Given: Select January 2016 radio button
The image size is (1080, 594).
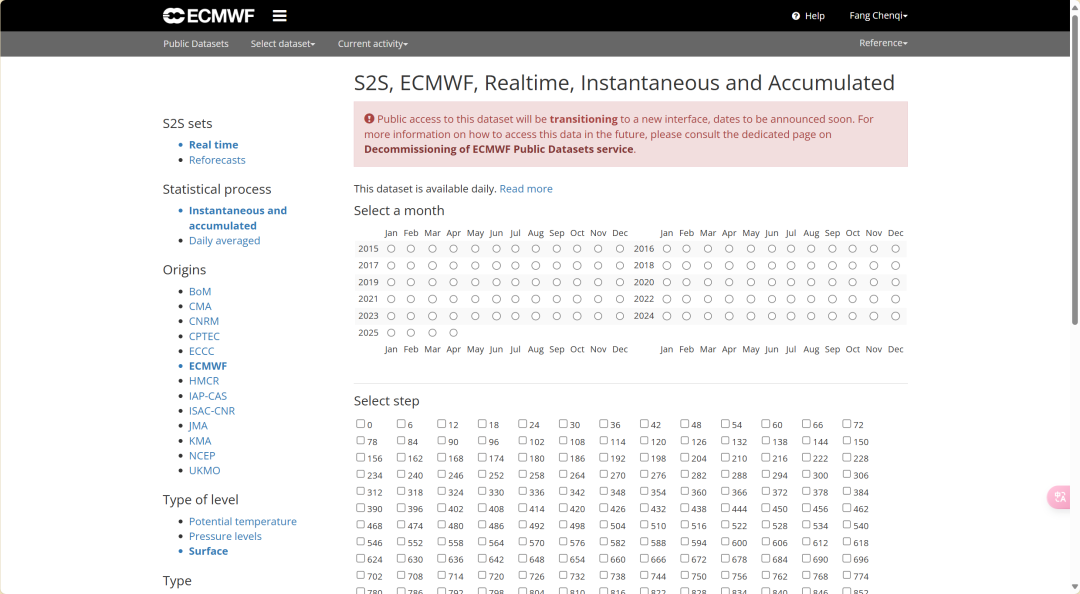Looking at the screenshot, I should [x=667, y=249].
